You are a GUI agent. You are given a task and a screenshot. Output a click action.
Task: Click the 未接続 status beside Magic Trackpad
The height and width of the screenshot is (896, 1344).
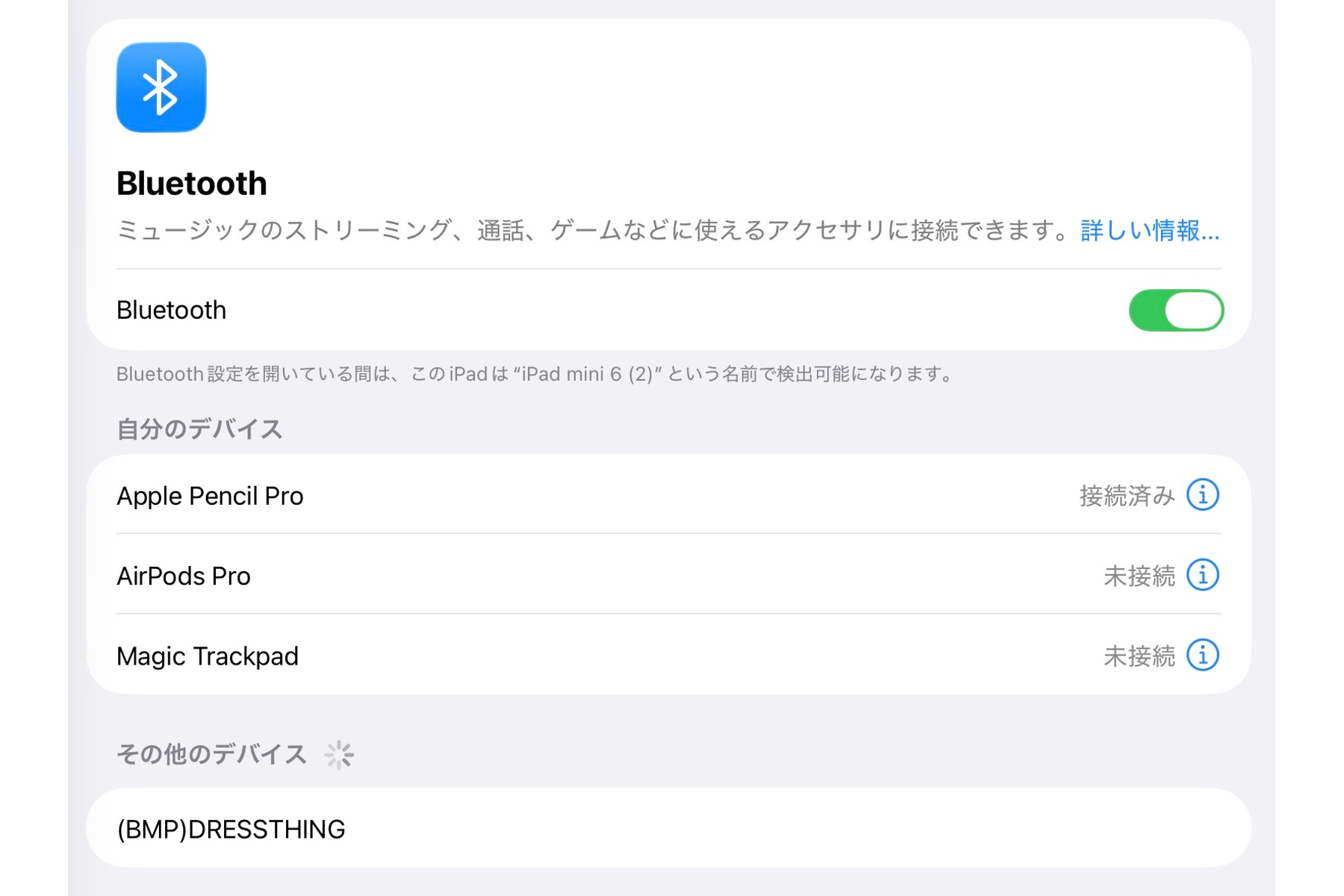pyautogui.click(x=1139, y=656)
